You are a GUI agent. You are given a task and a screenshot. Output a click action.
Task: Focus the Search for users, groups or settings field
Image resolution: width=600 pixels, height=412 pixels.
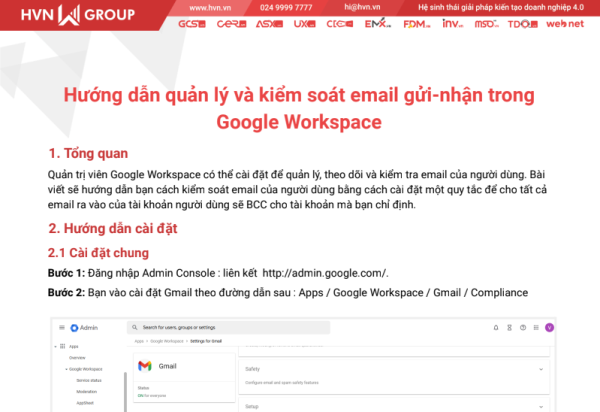[228, 327]
